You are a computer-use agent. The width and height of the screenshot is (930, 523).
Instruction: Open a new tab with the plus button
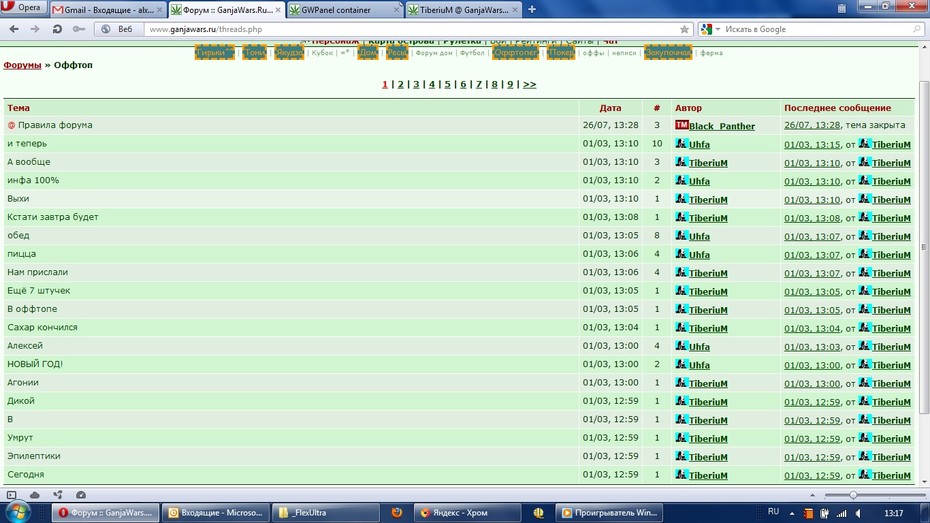pyautogui.click(x=531, y=9)
